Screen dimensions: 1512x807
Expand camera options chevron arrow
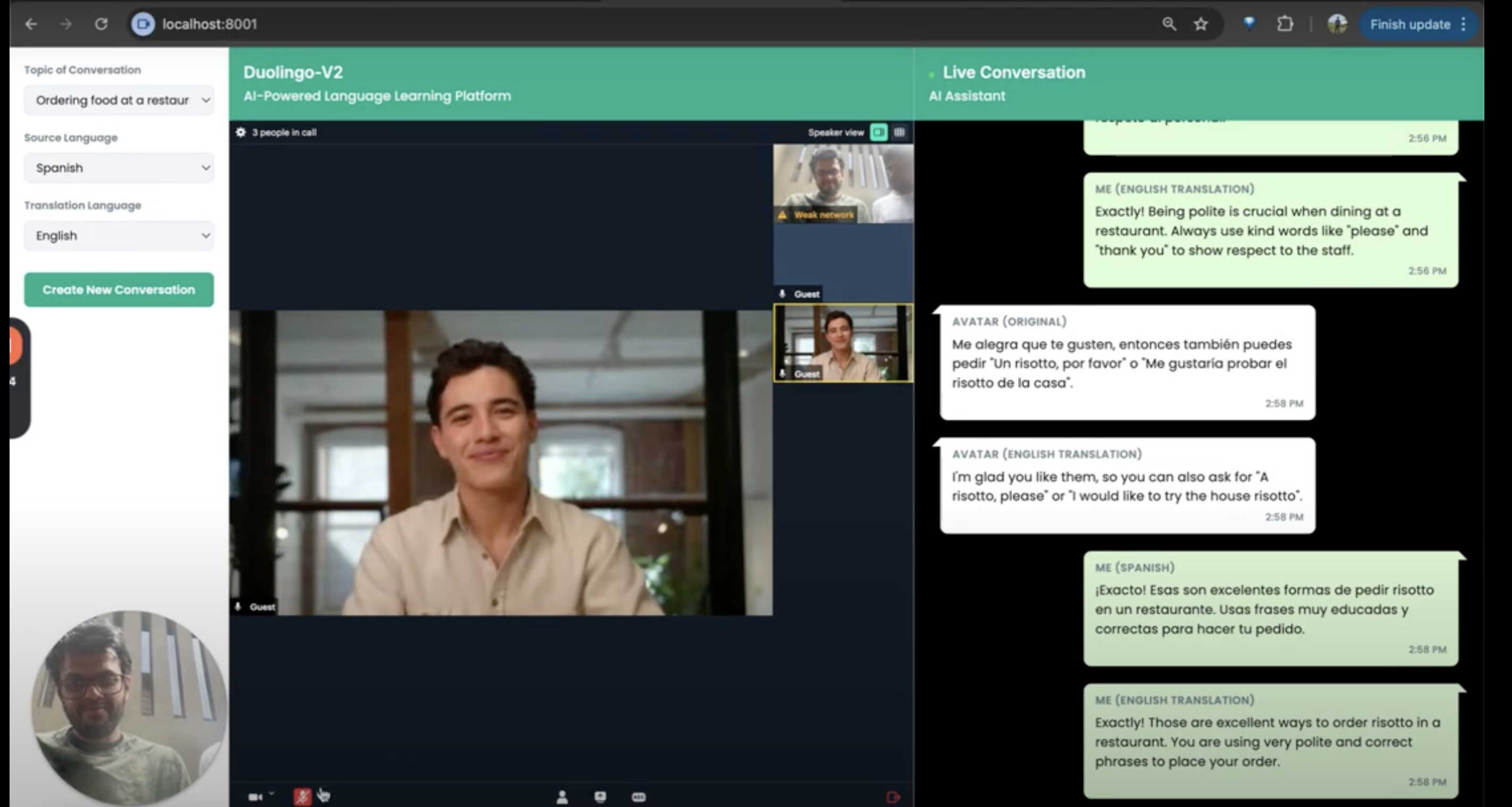272,793
